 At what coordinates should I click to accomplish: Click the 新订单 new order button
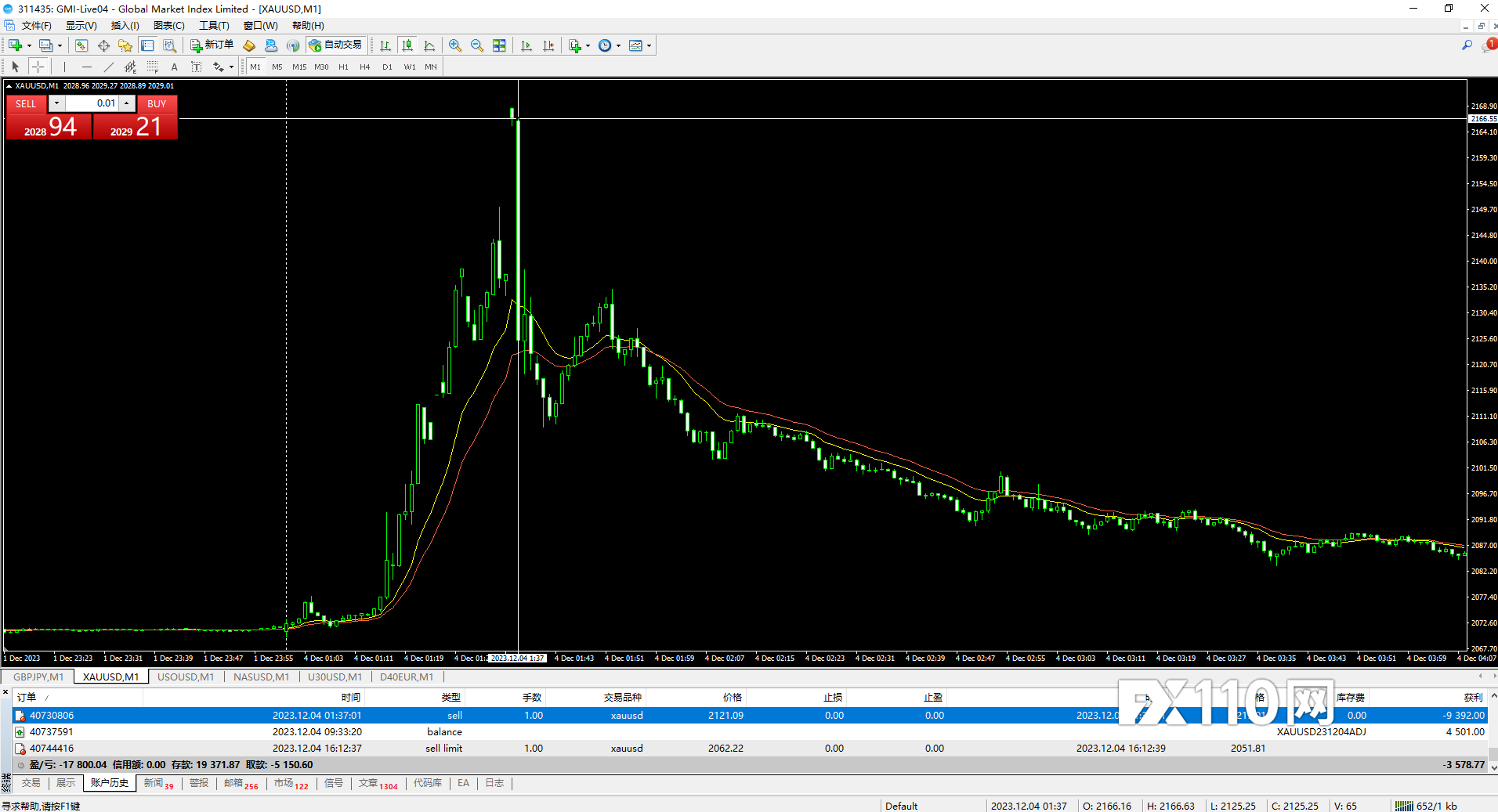[x=212, y=45]
